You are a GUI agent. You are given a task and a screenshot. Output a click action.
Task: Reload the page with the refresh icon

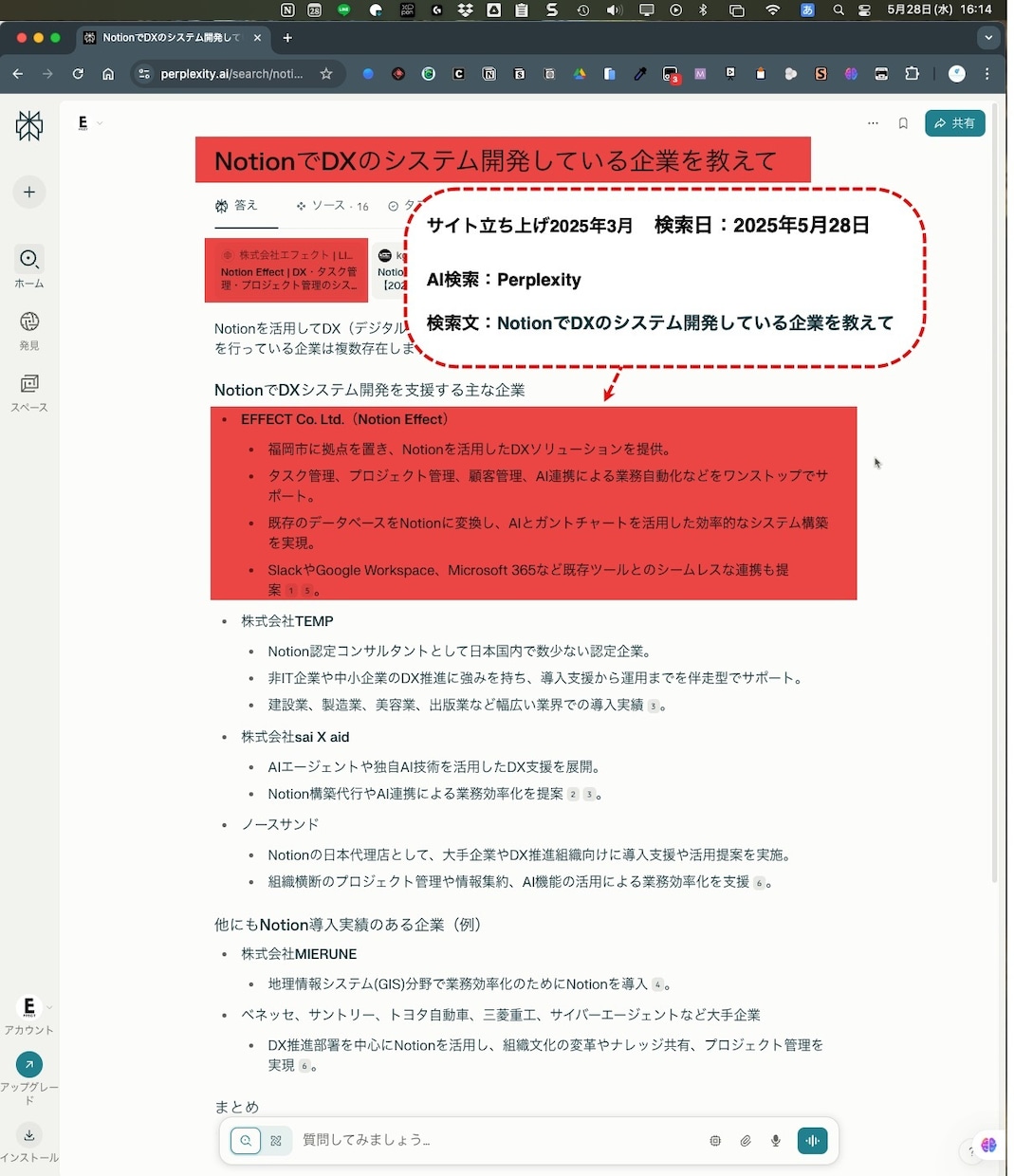click(78, 74)
